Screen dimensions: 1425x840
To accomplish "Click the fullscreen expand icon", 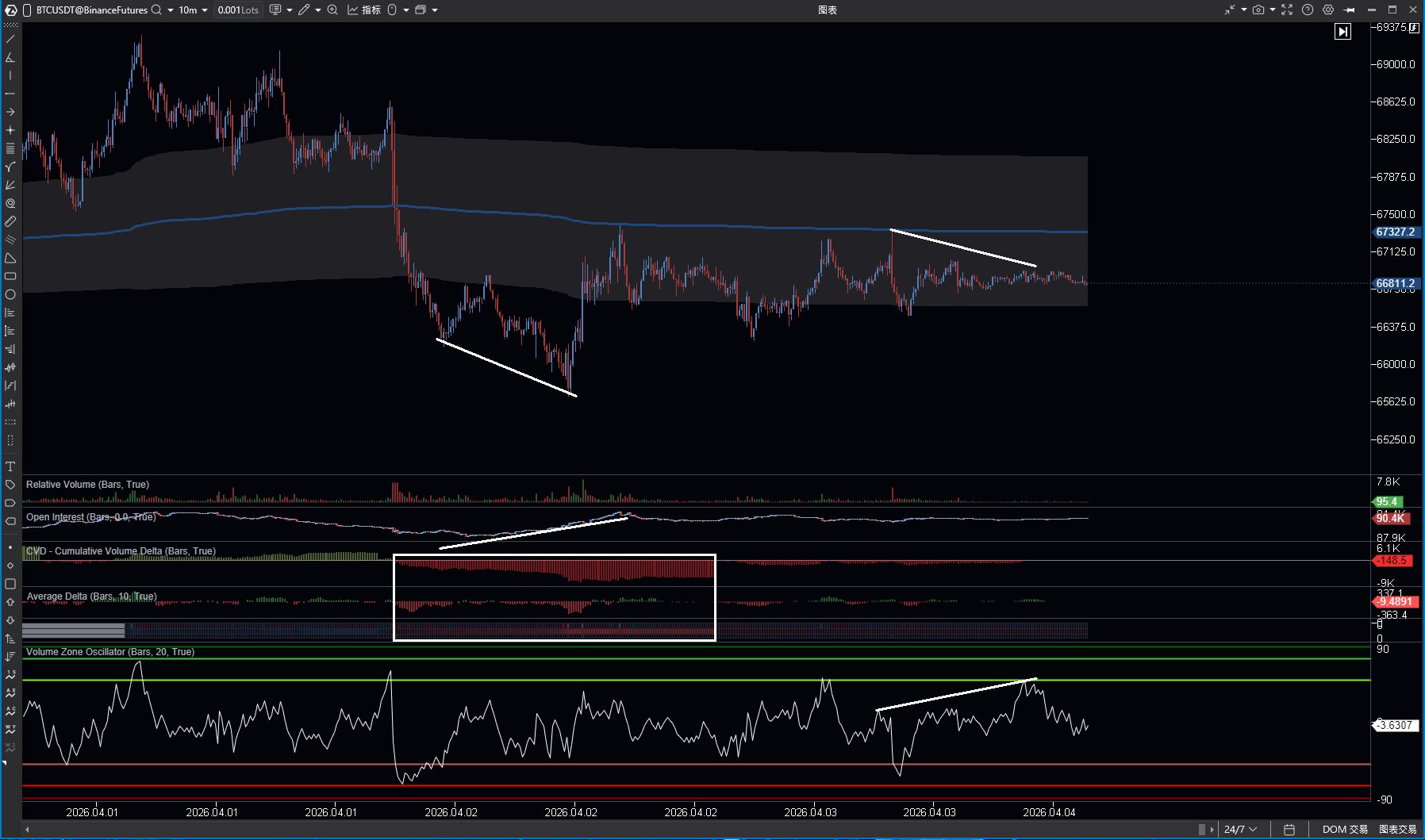I will (x=1287, y=10).
